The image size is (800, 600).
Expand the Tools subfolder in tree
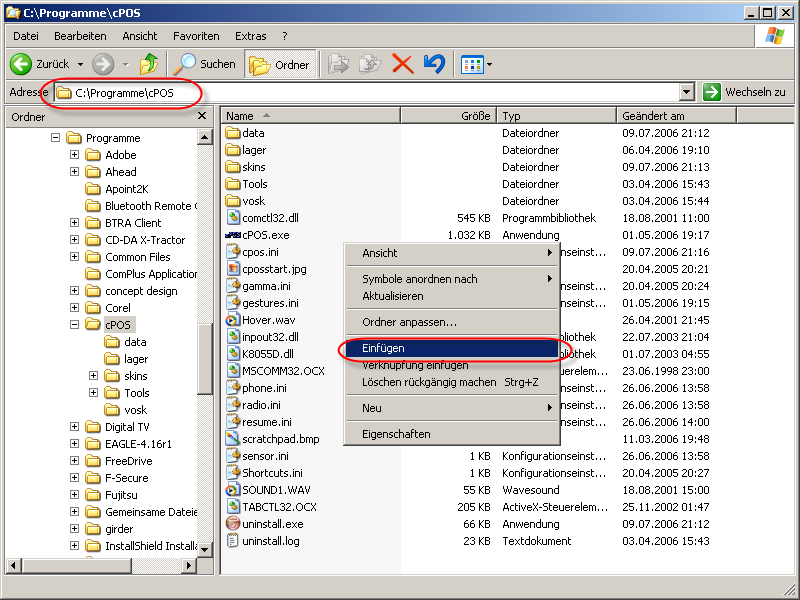click(x=93, y=393)
